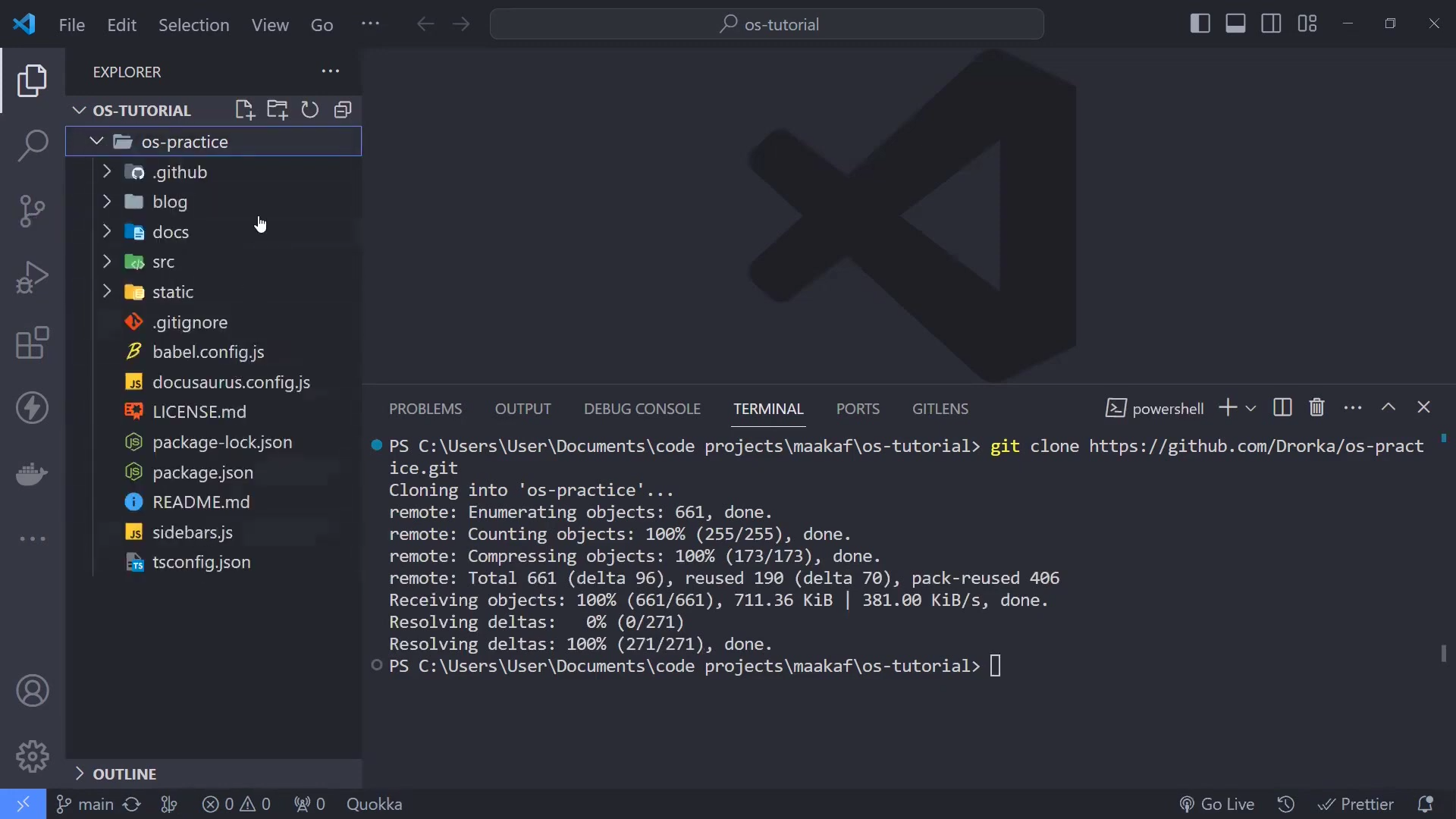Open the Run and Debug view
This screenshot has width=1456, height=819.
[x=32, y=277]
